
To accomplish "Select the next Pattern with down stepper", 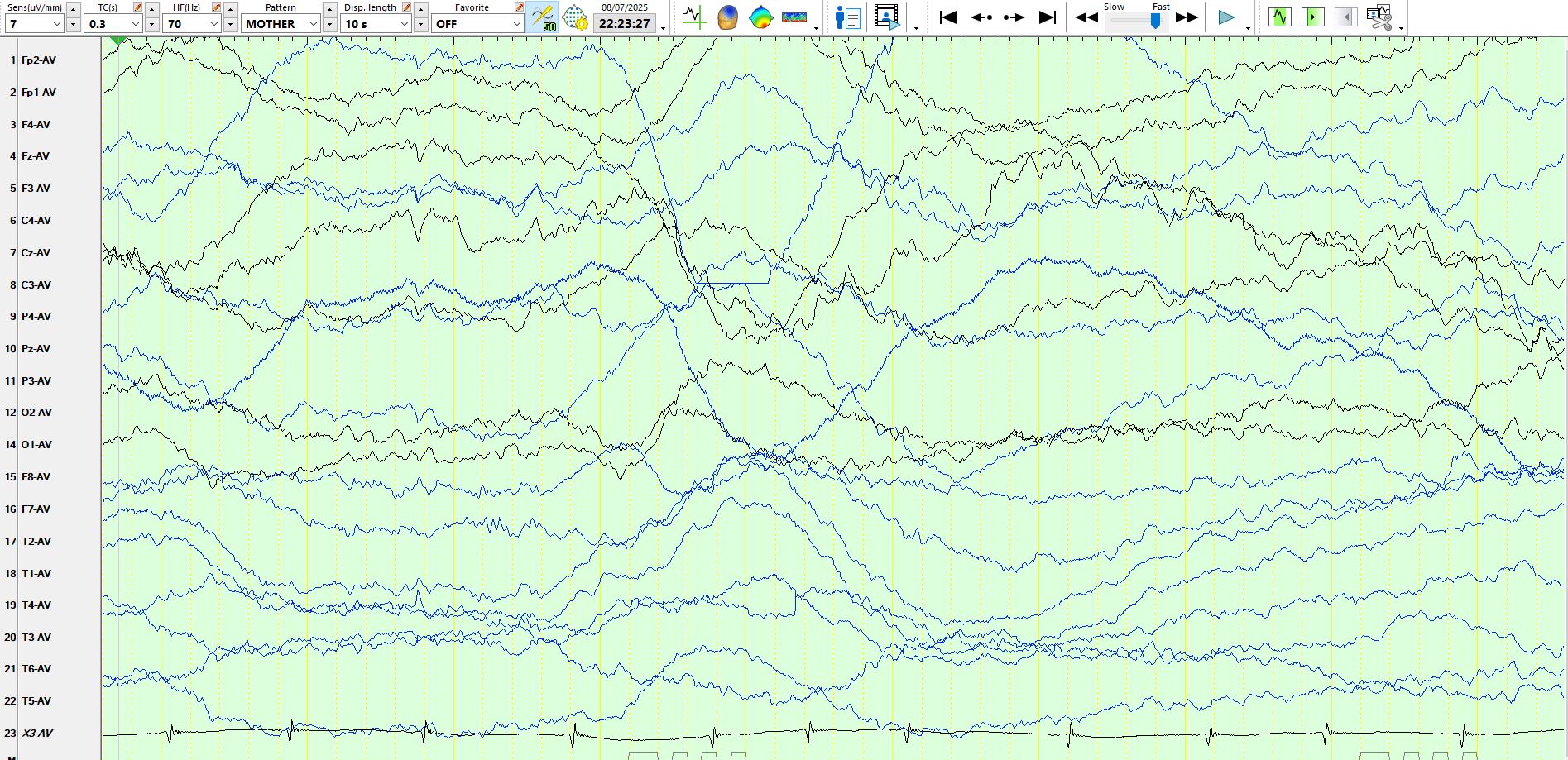I will point(330,24).
